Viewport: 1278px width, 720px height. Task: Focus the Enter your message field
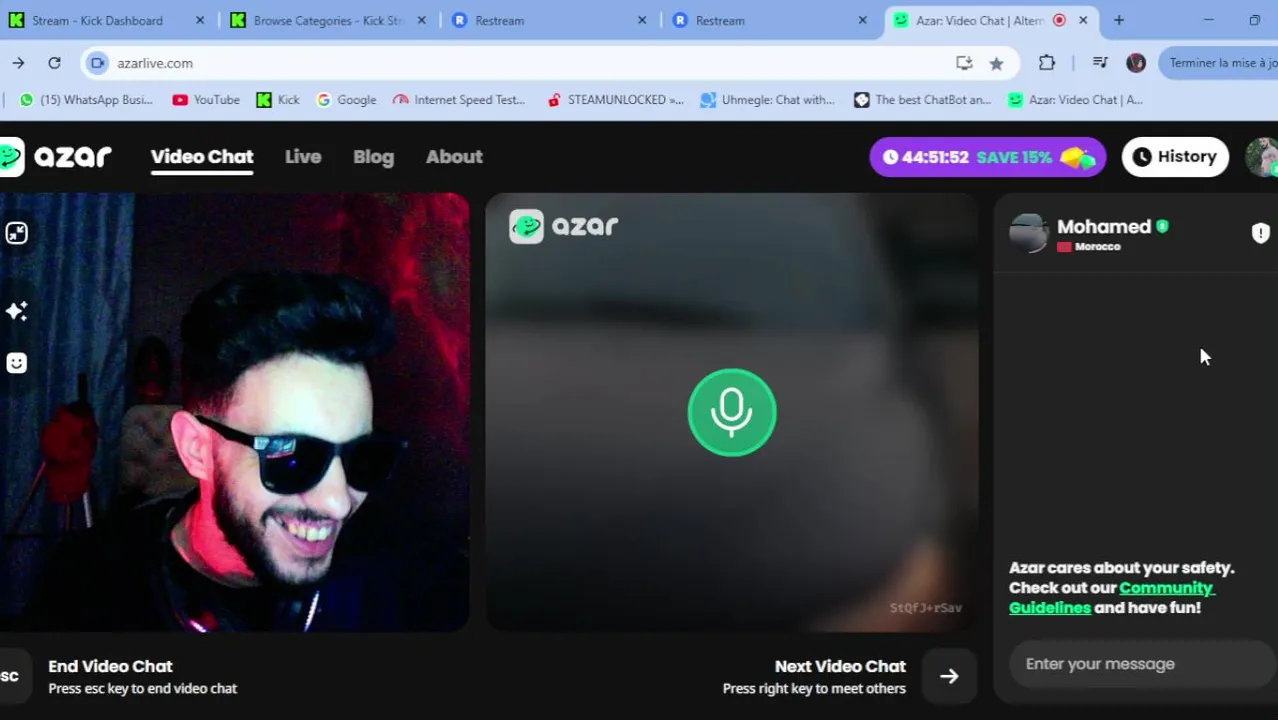1143,664
